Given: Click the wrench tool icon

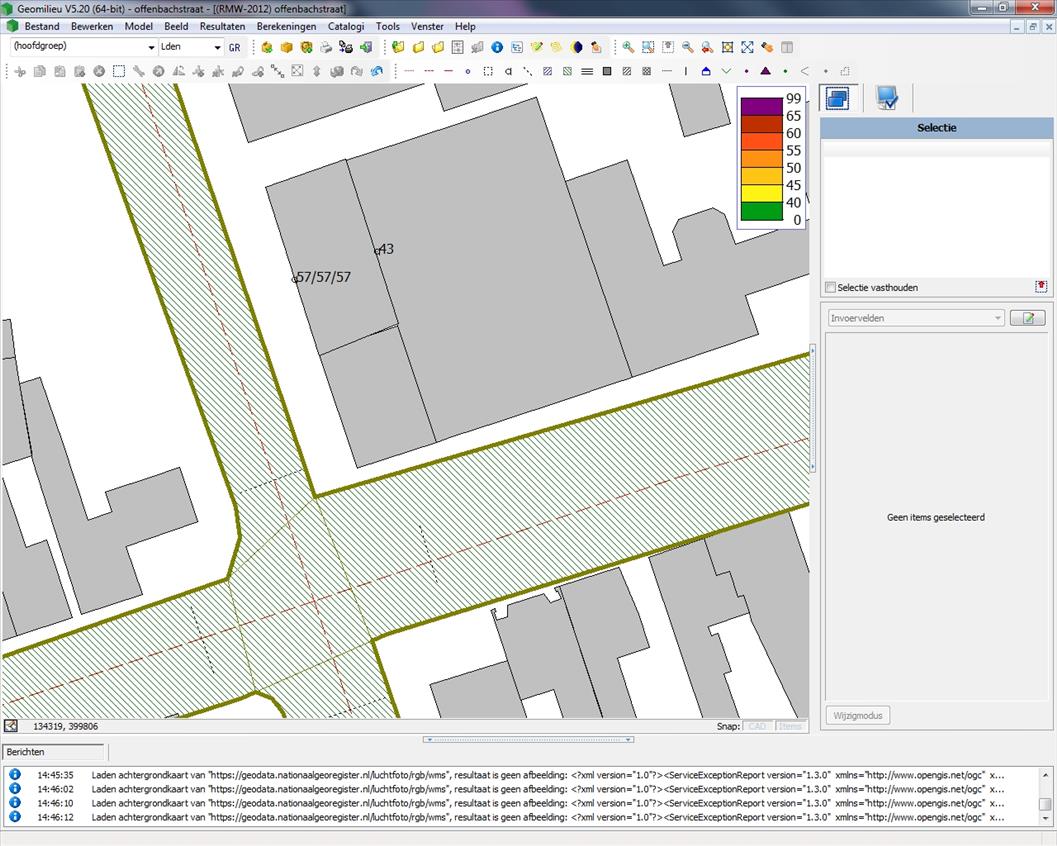Looking at the screenshot, I should click(x=139, y=71).
